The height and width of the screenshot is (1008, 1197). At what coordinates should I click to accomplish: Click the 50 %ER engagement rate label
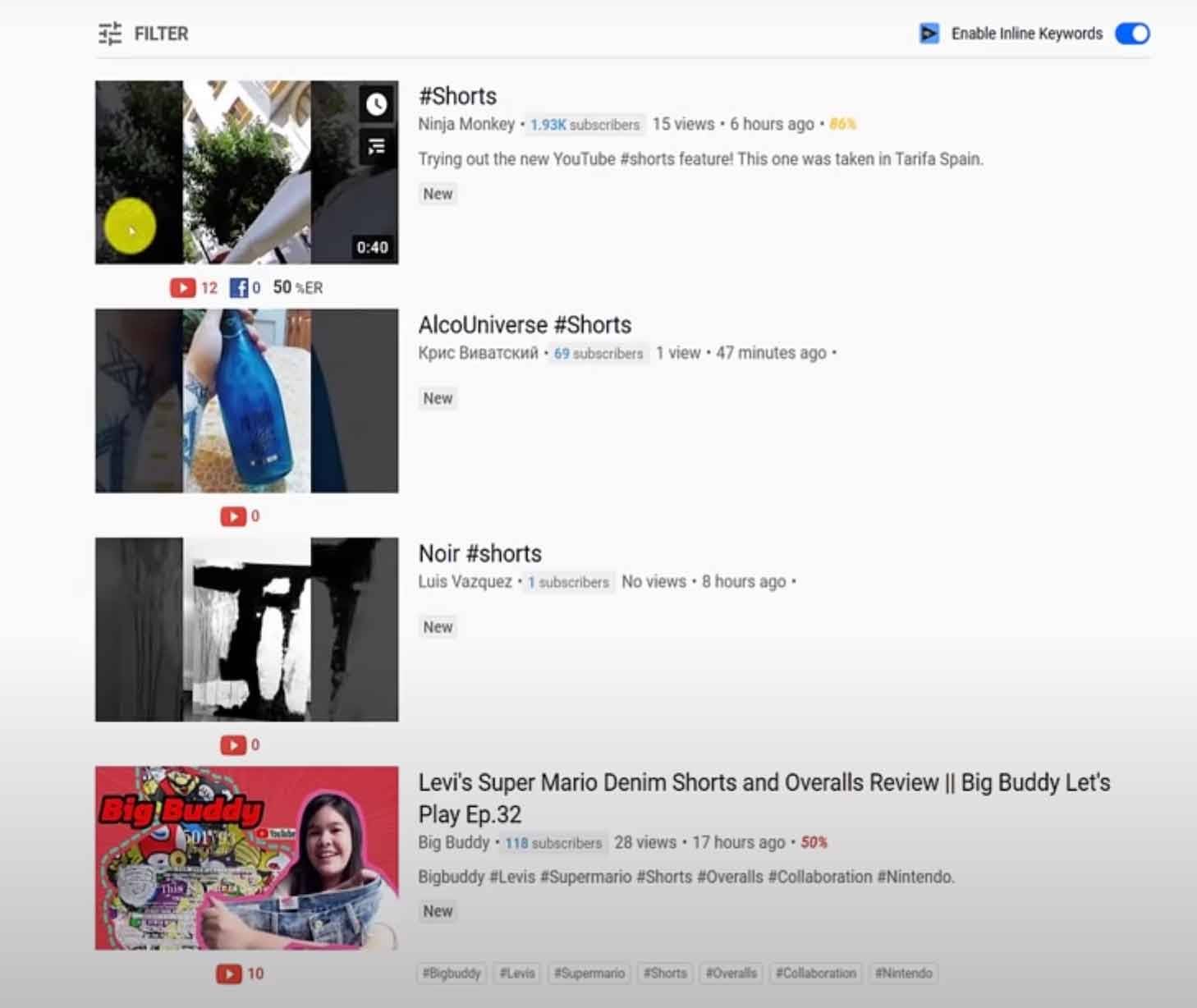click(x=297, y=287)
